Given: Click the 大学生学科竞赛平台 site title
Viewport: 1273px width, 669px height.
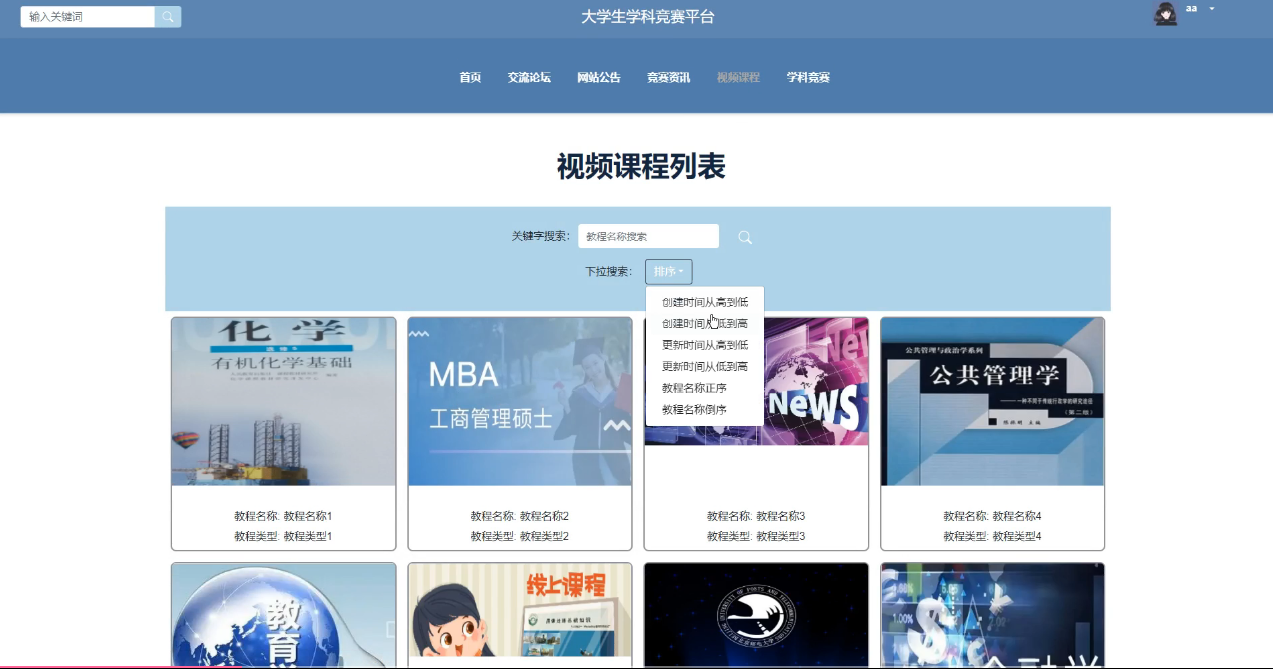Looking at the screenshot, I should point(648,17).
